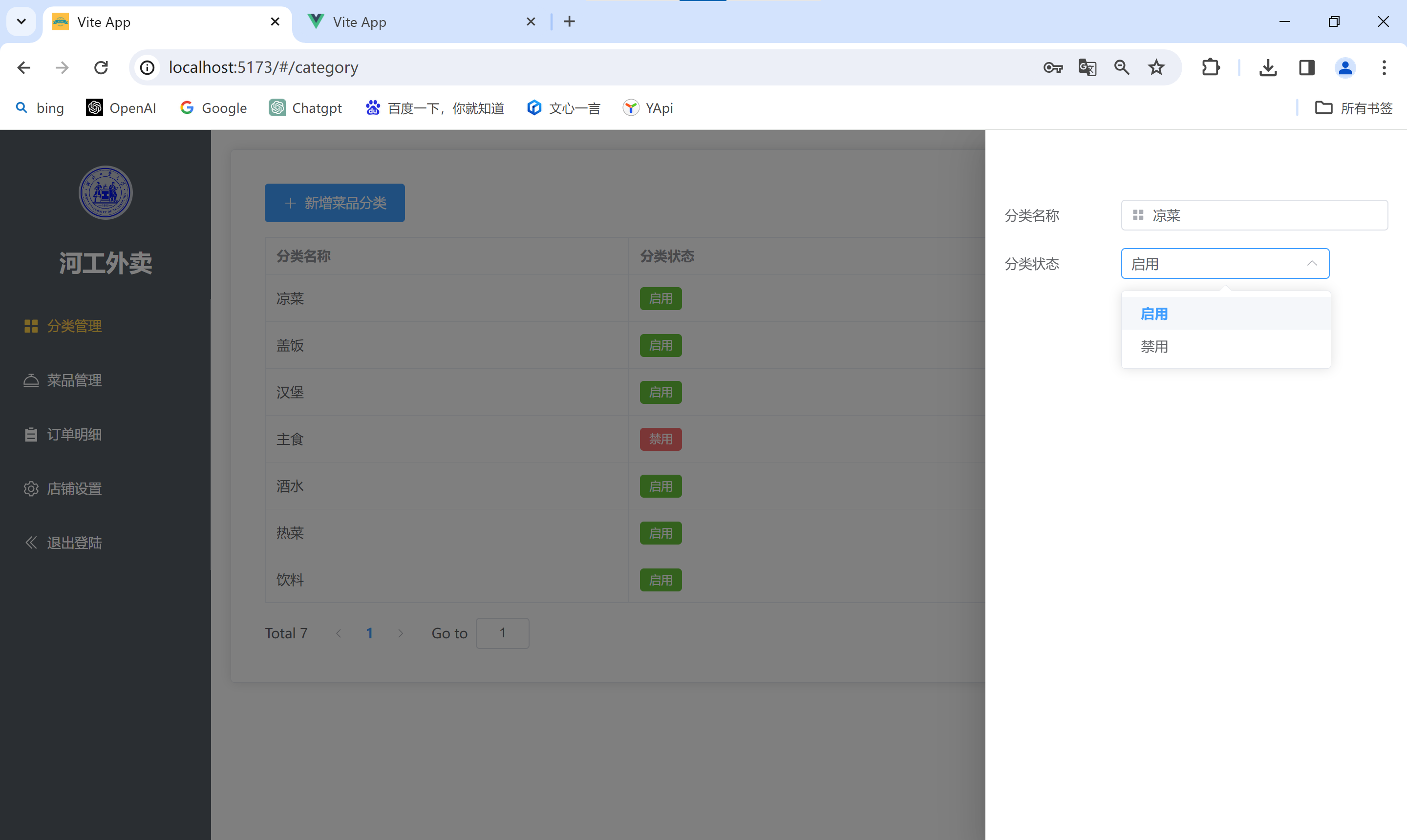This screenshot has width=1407, height=840.
Task: Click the school logo in the sidebar
Action: click(106, 192)
